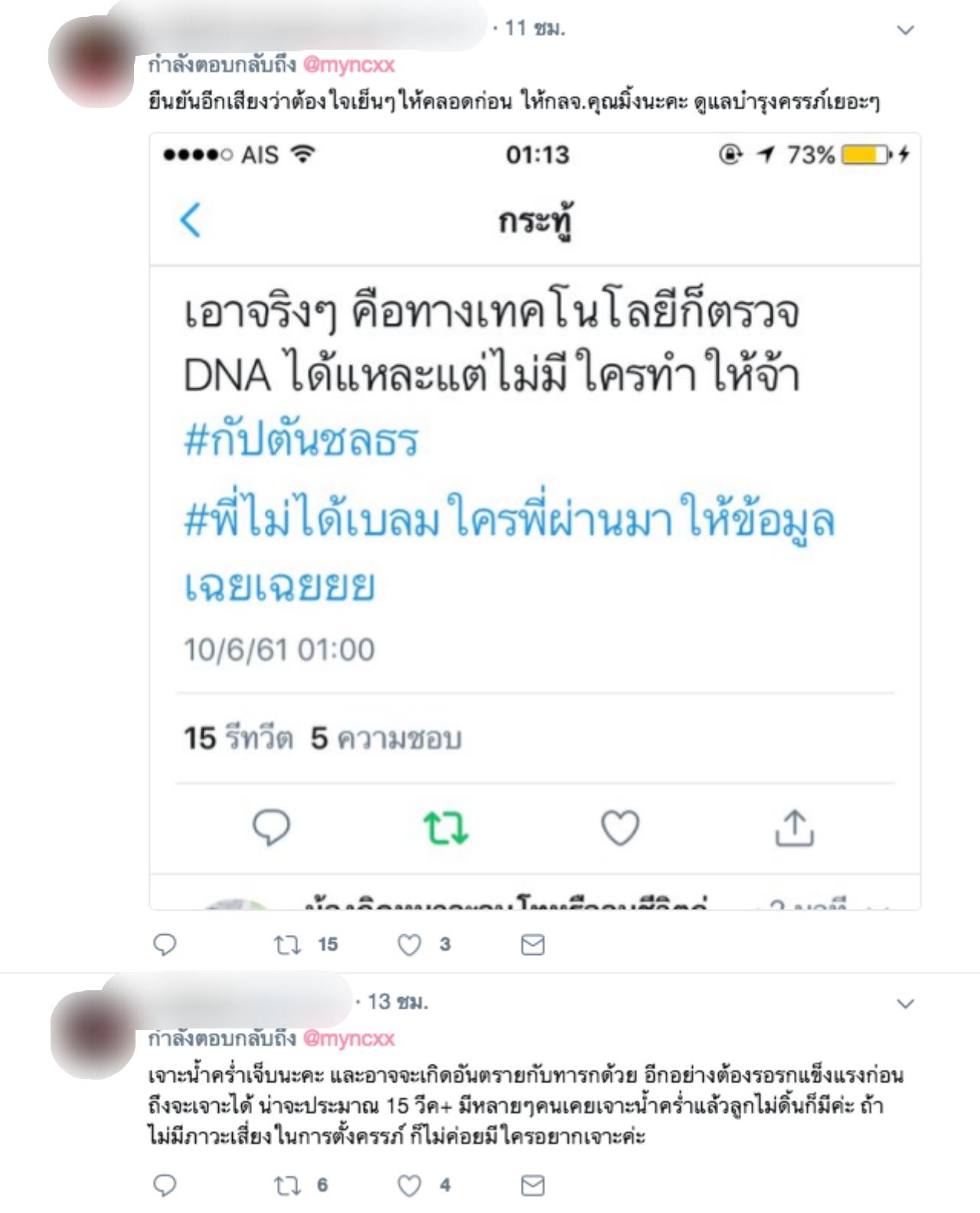Like the second tweet with 4 likes
The image size is (980, 1213).
410,1185
